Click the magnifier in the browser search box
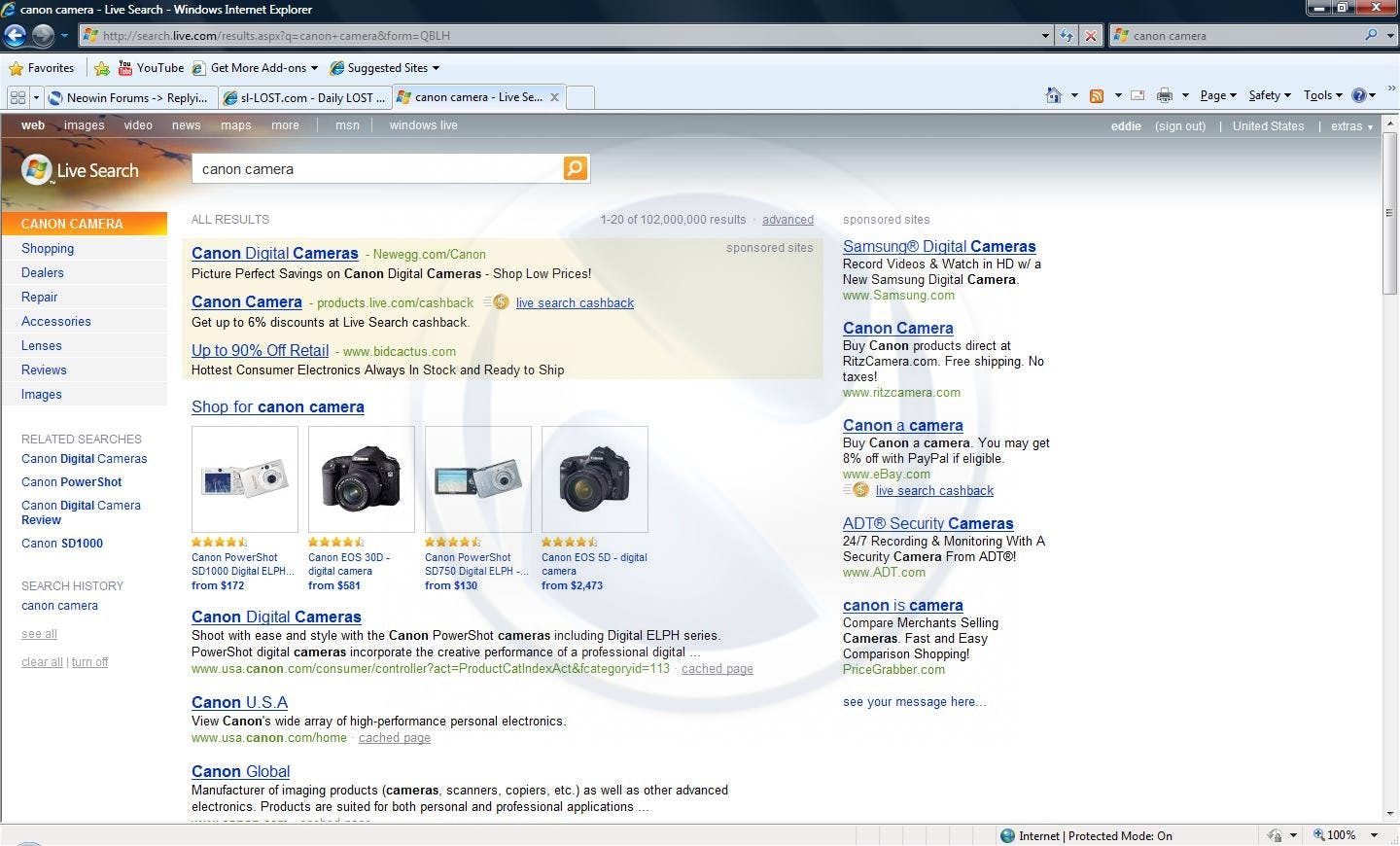The width and height of the screenshot is (1400, 846). [1371, 35]
